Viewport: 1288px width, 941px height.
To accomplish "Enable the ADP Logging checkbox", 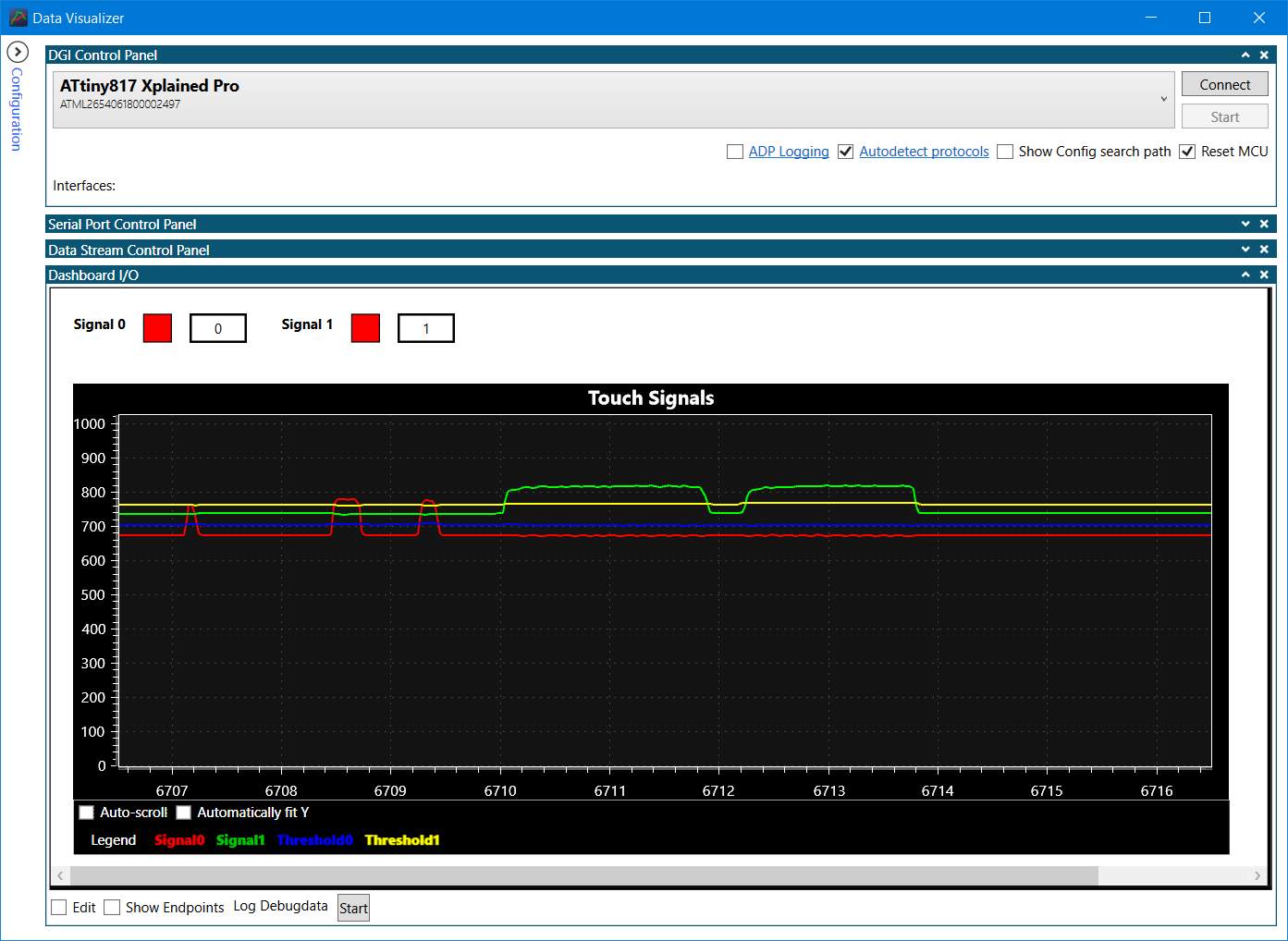I will pos(735,152).
